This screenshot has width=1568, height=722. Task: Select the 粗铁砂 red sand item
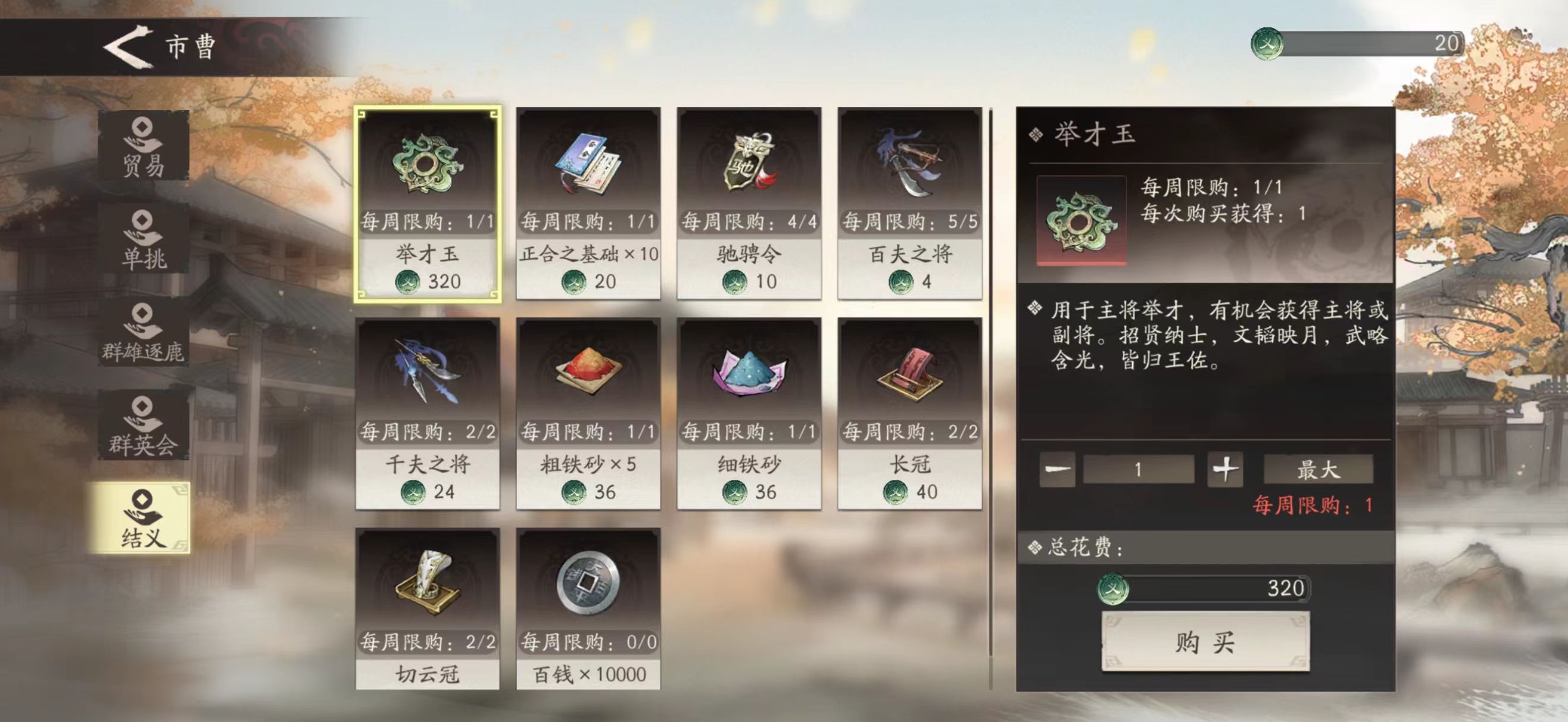pyautogui.click(x=588, y=414)
